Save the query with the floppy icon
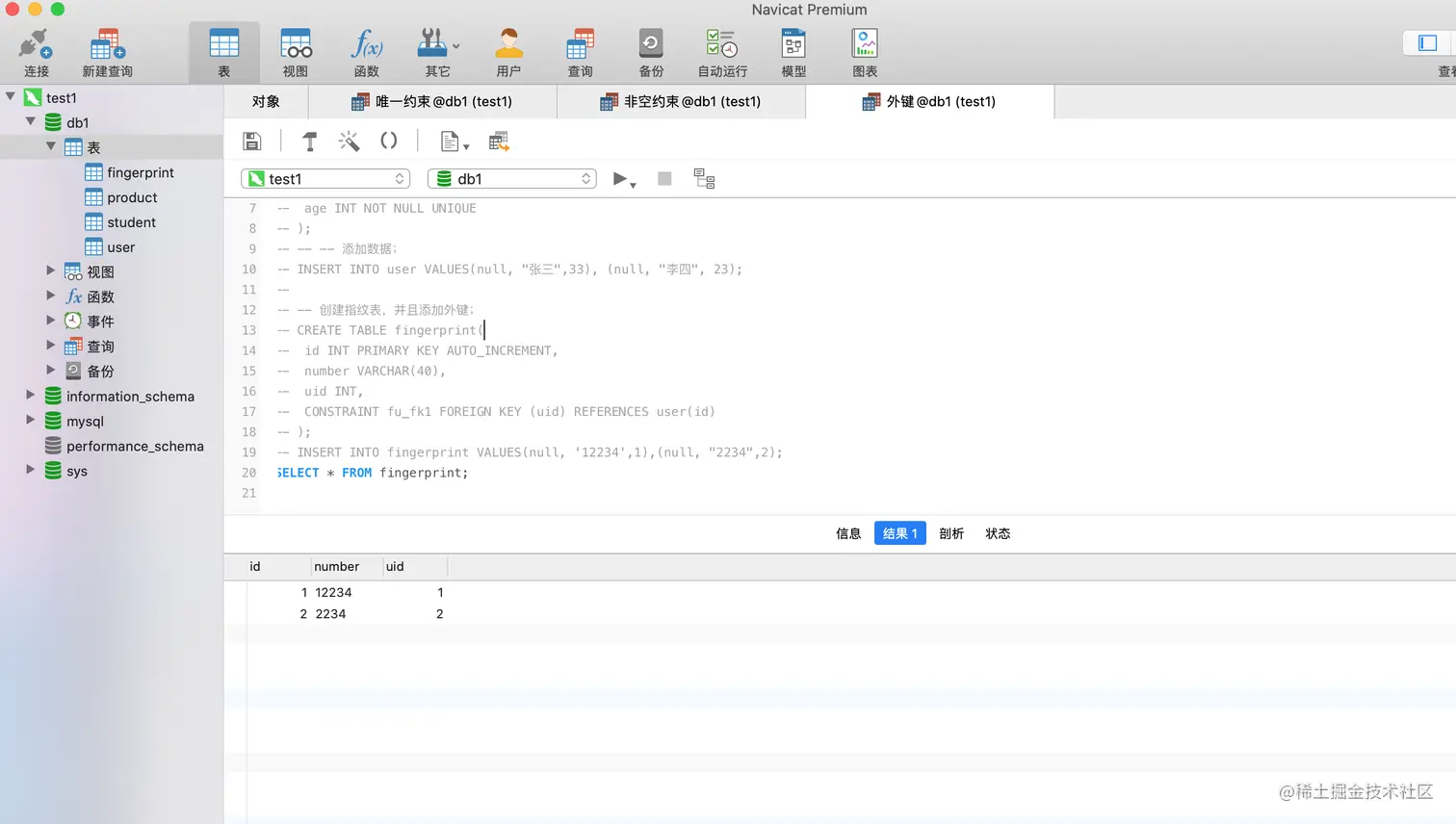Image resolution: width=1456 pixels, height=824 pixels. coord(251,142)
